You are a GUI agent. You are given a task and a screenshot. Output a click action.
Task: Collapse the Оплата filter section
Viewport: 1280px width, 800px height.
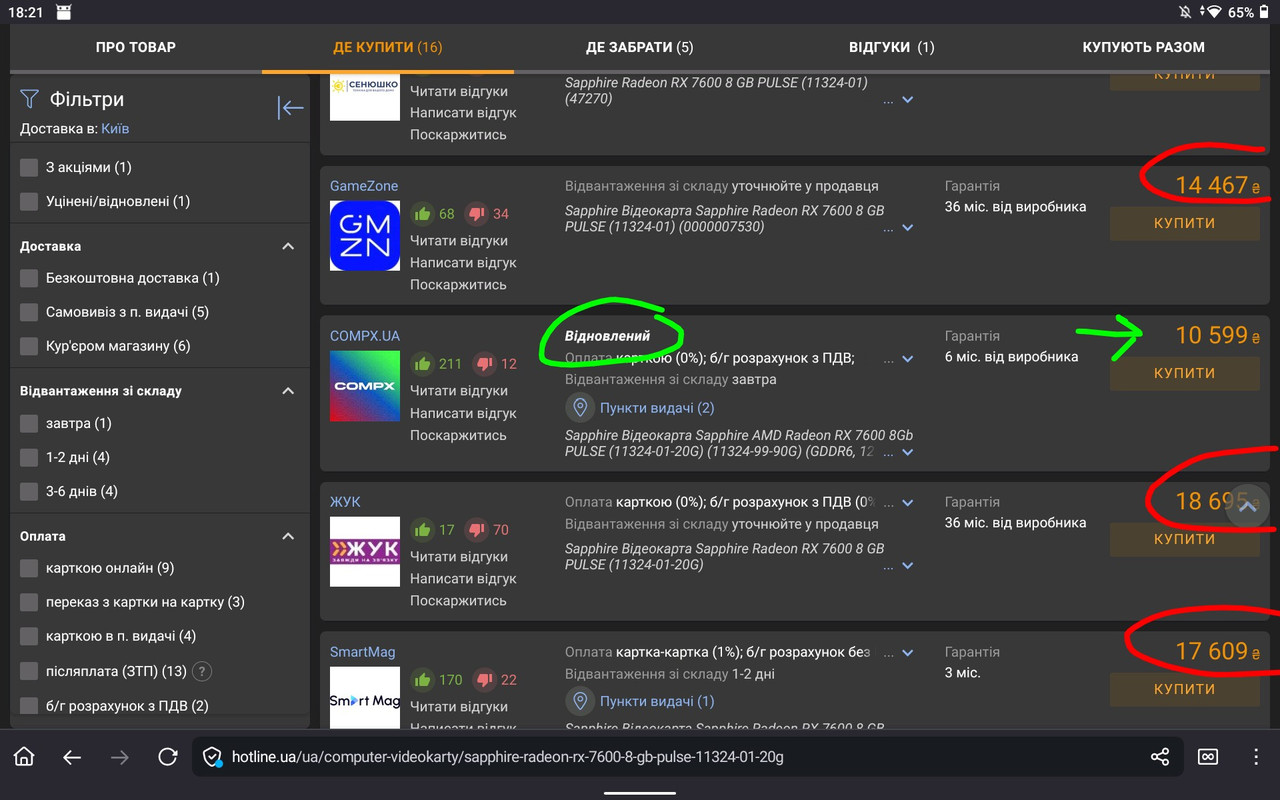(x=288, y=536)
